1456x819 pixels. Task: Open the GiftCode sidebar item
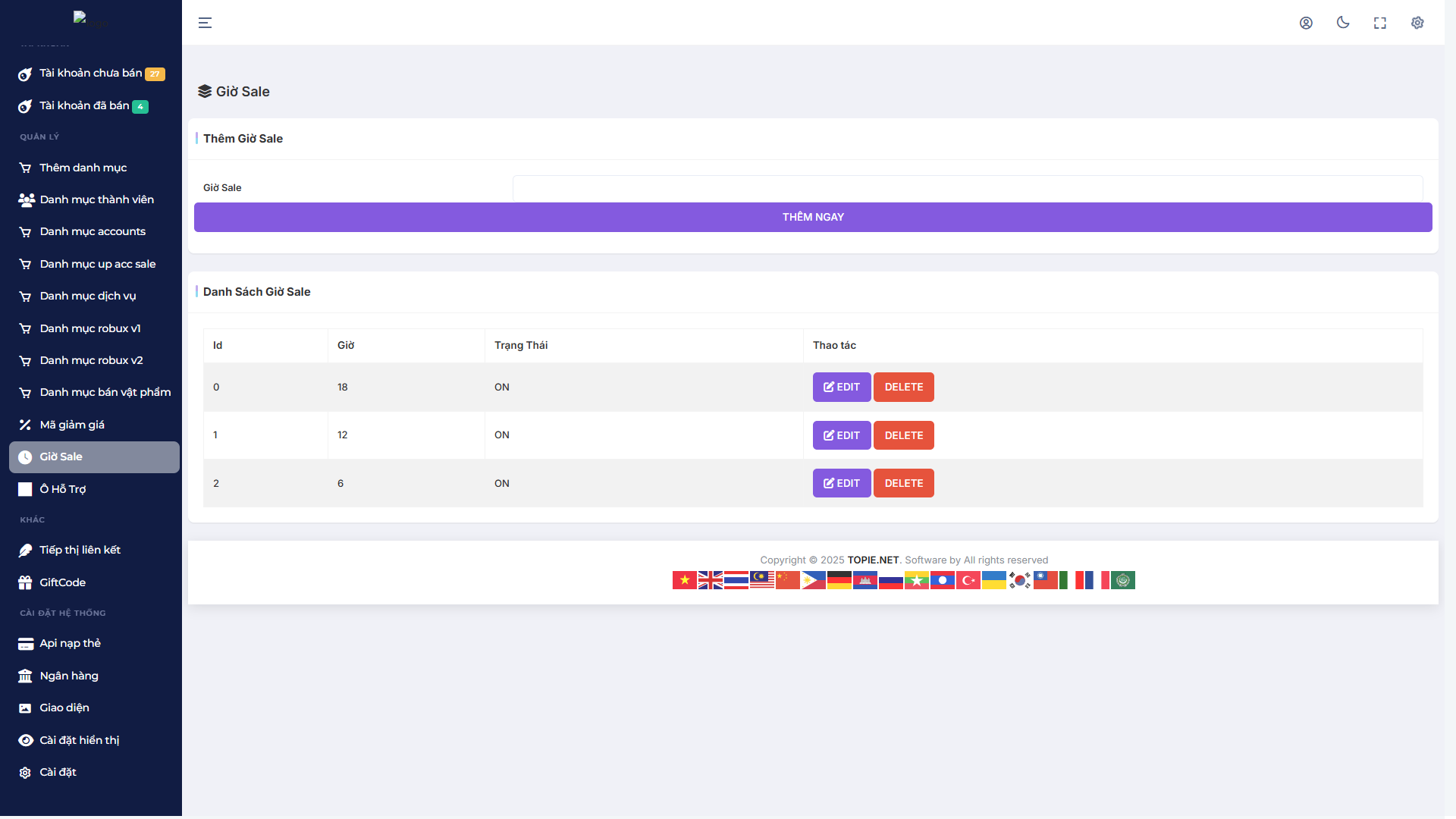coord(62,582)
